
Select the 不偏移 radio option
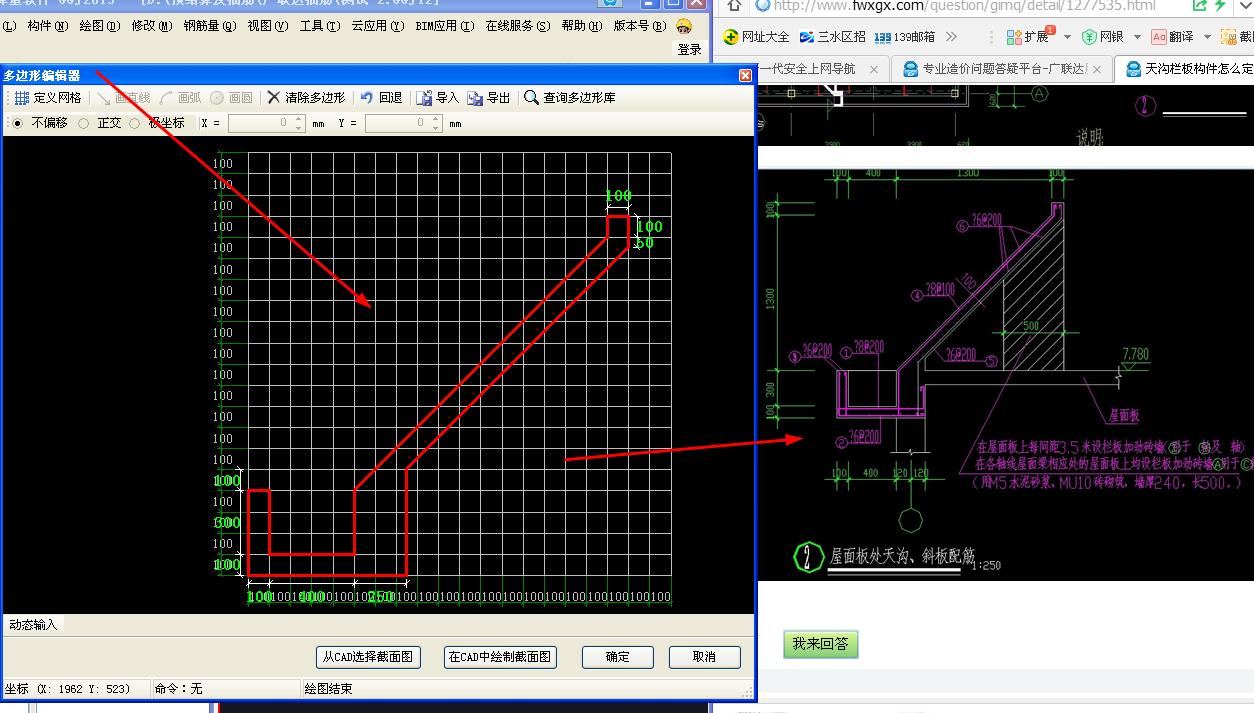pyautogui.click(x=16, y=123)
